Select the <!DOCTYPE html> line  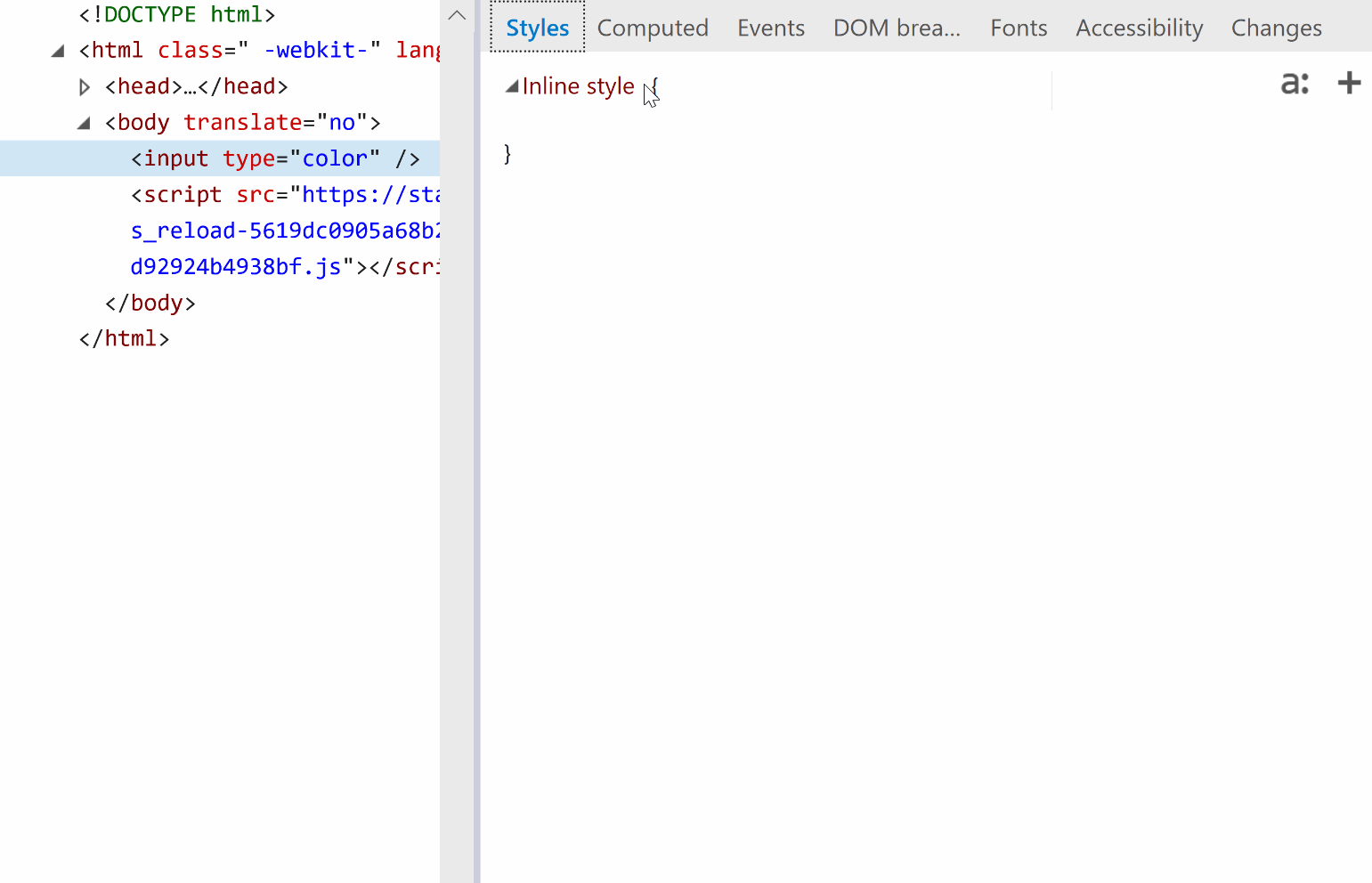[177, 15]
